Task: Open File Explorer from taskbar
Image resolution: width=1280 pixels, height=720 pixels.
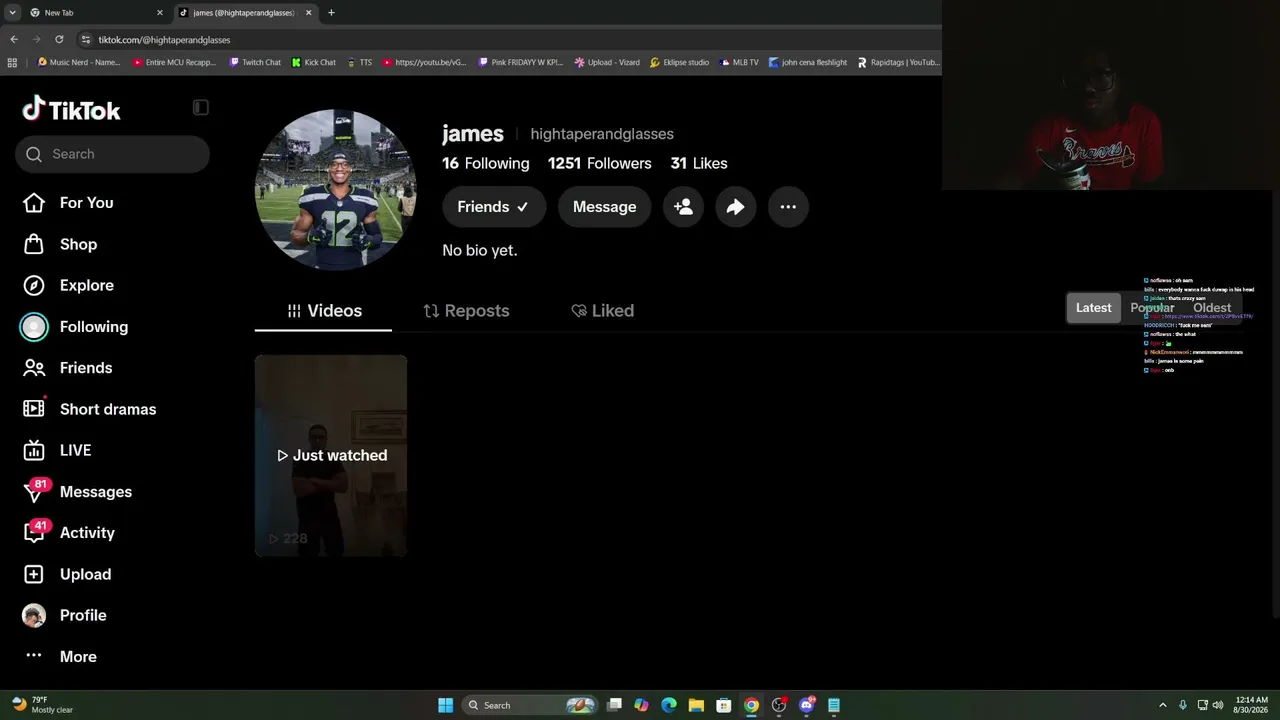Action: (x=696, y=705)
